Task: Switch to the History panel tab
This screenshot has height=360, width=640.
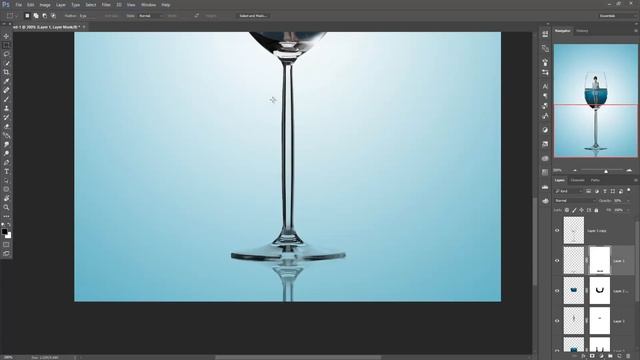Action: [582, 31]
